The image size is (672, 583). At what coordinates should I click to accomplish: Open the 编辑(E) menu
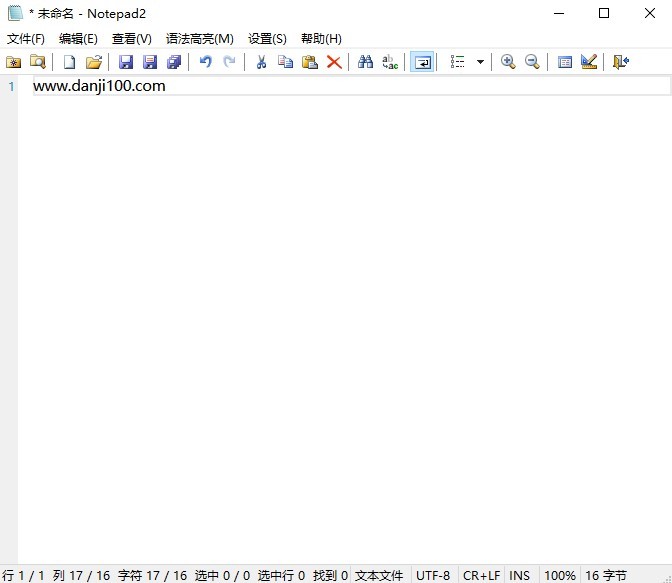point(78,39)
